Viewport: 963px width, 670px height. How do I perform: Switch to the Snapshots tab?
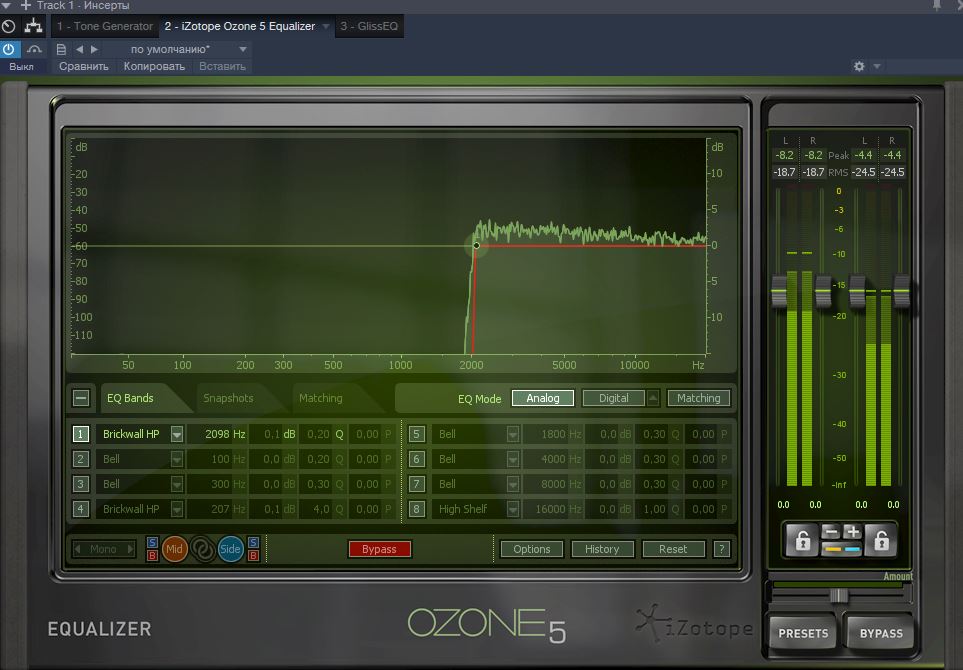click(x=228, y=398)
